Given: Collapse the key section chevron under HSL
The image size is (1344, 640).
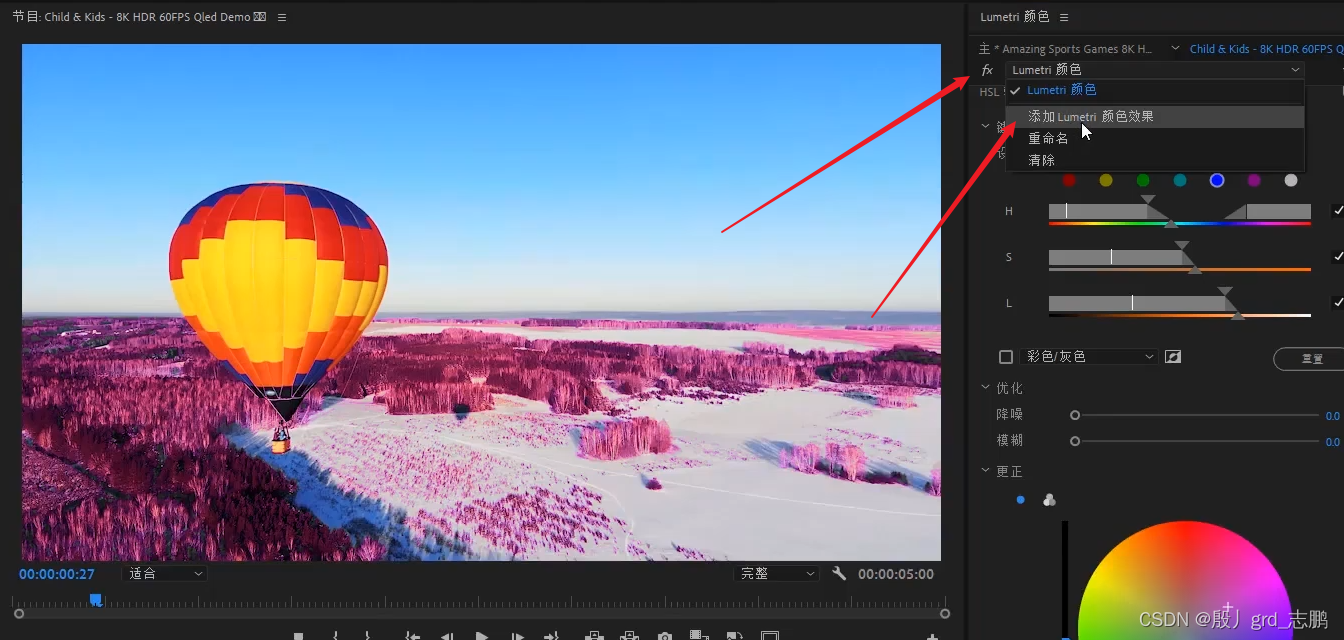Looking at the screenshot, I should click(x=986, y=126).
